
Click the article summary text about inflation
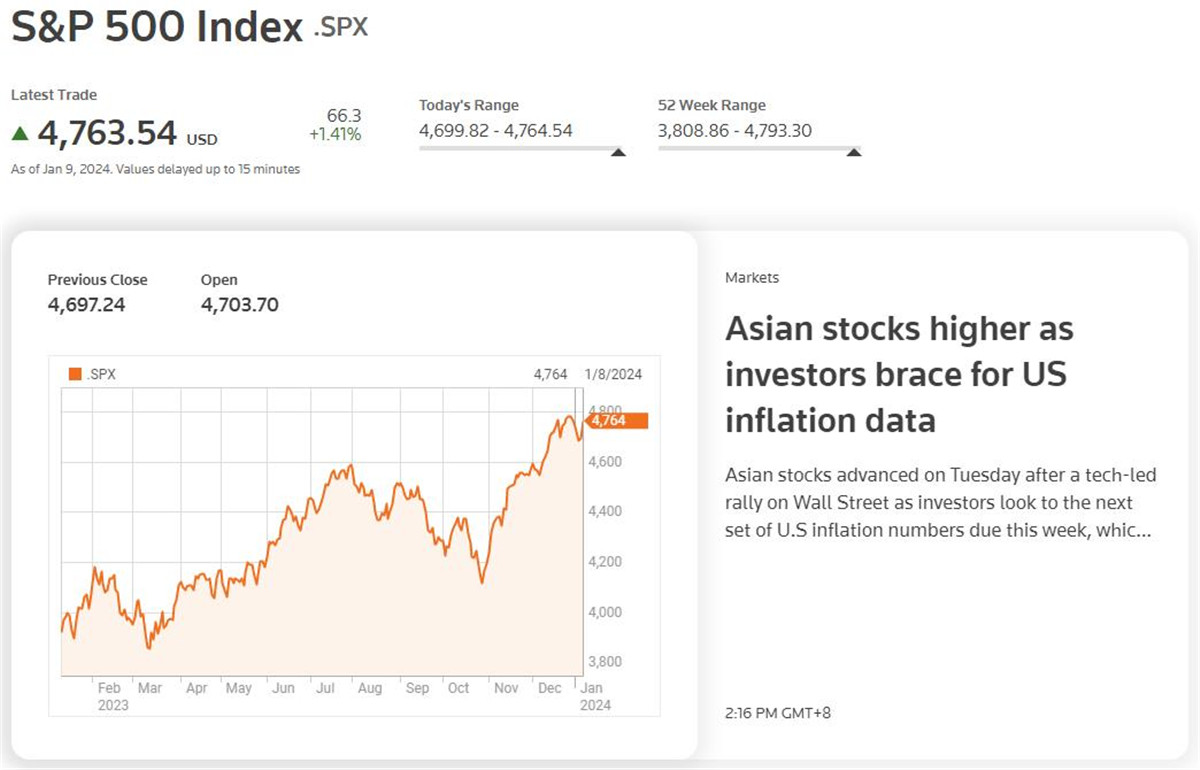click(938, 503)
